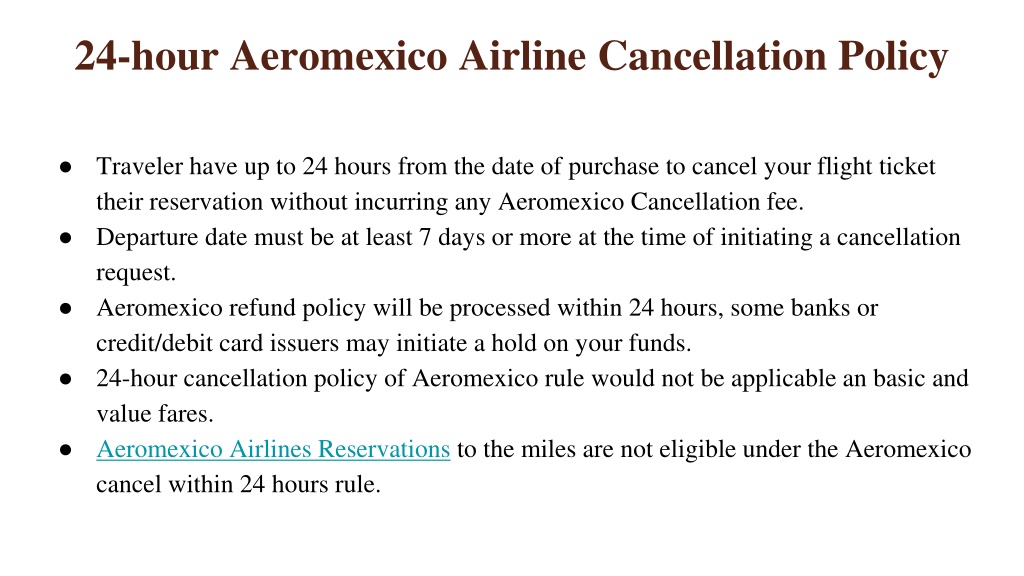Click the bullet marker before "Departure date must"

tap(65, 238)
